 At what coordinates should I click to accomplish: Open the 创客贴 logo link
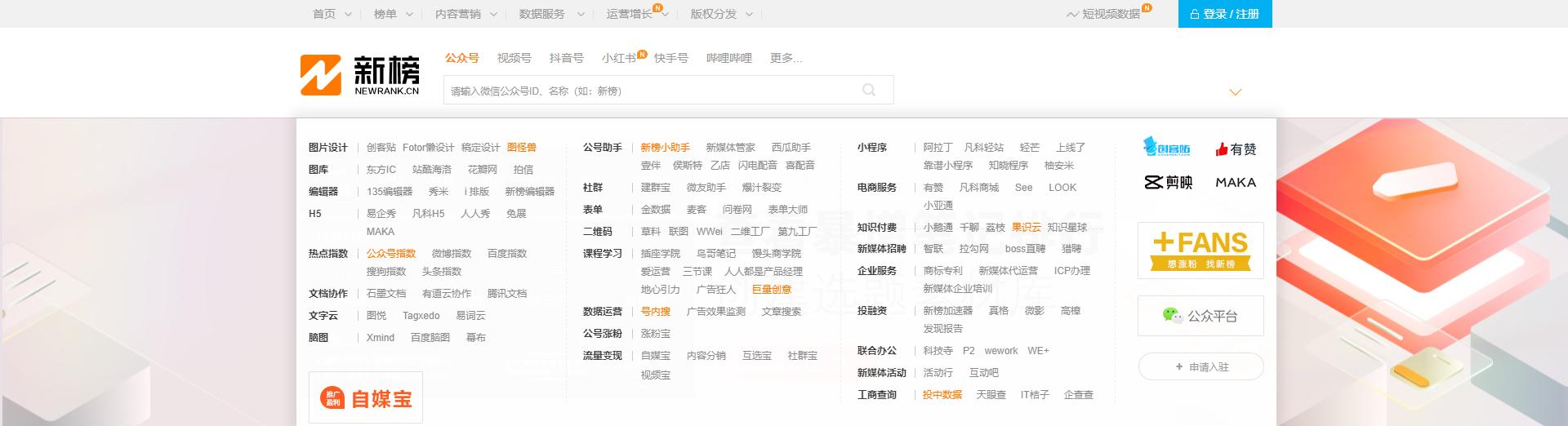click(1167, 148)
